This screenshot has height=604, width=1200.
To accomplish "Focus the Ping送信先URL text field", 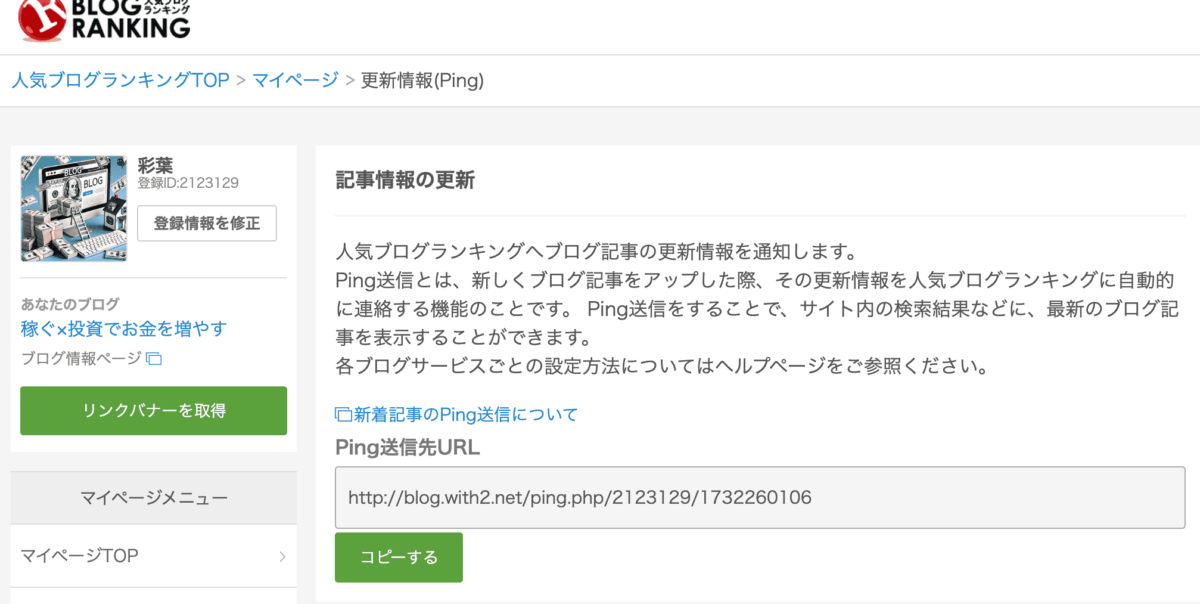I will point(760,497).
